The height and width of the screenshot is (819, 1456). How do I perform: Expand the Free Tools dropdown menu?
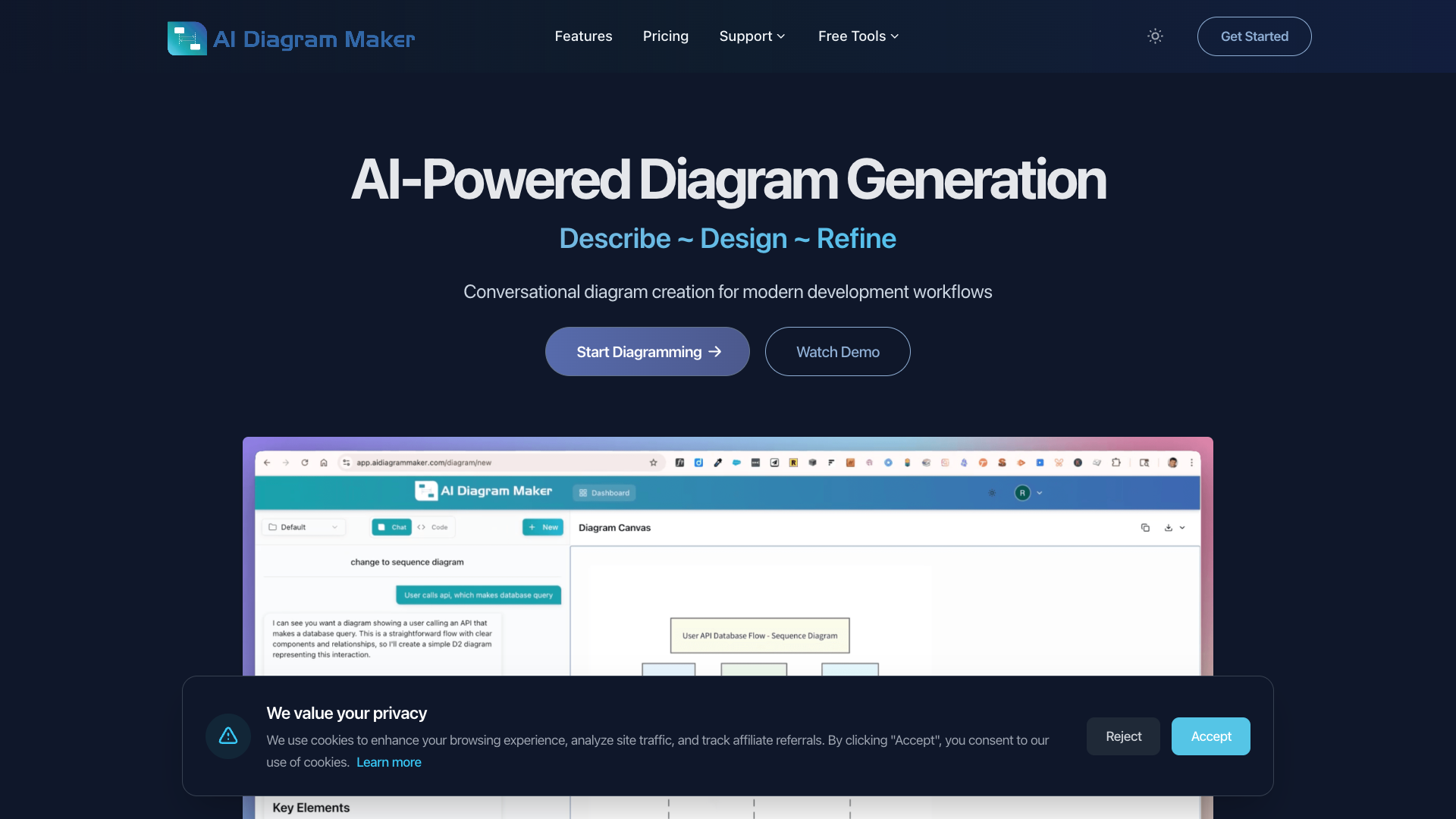(858, 36)
